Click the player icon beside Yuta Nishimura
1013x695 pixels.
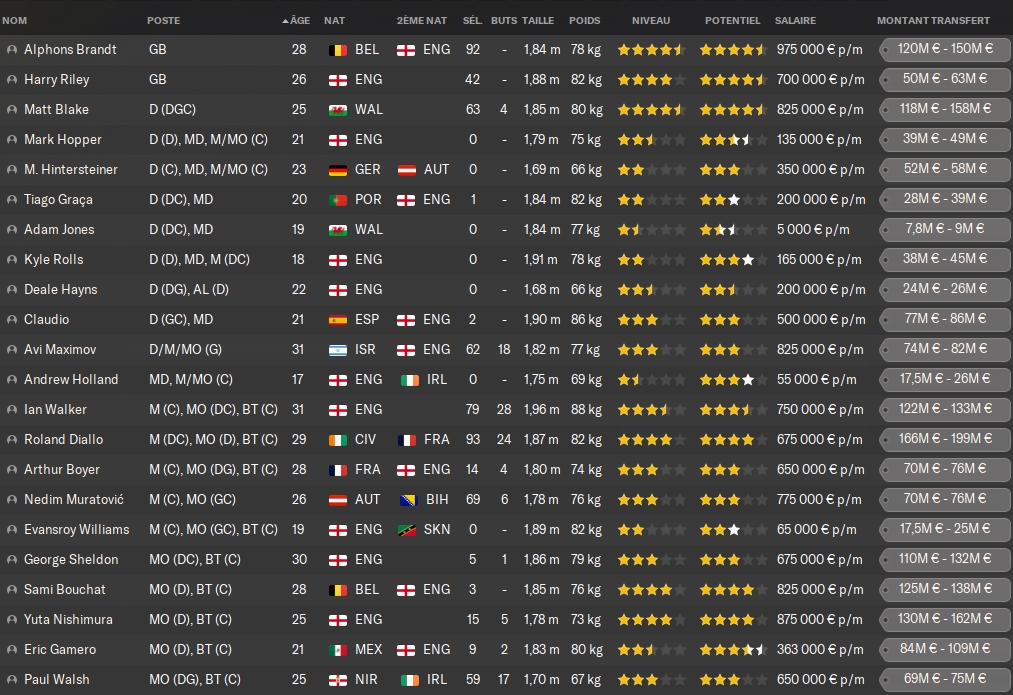click(12, 620)
